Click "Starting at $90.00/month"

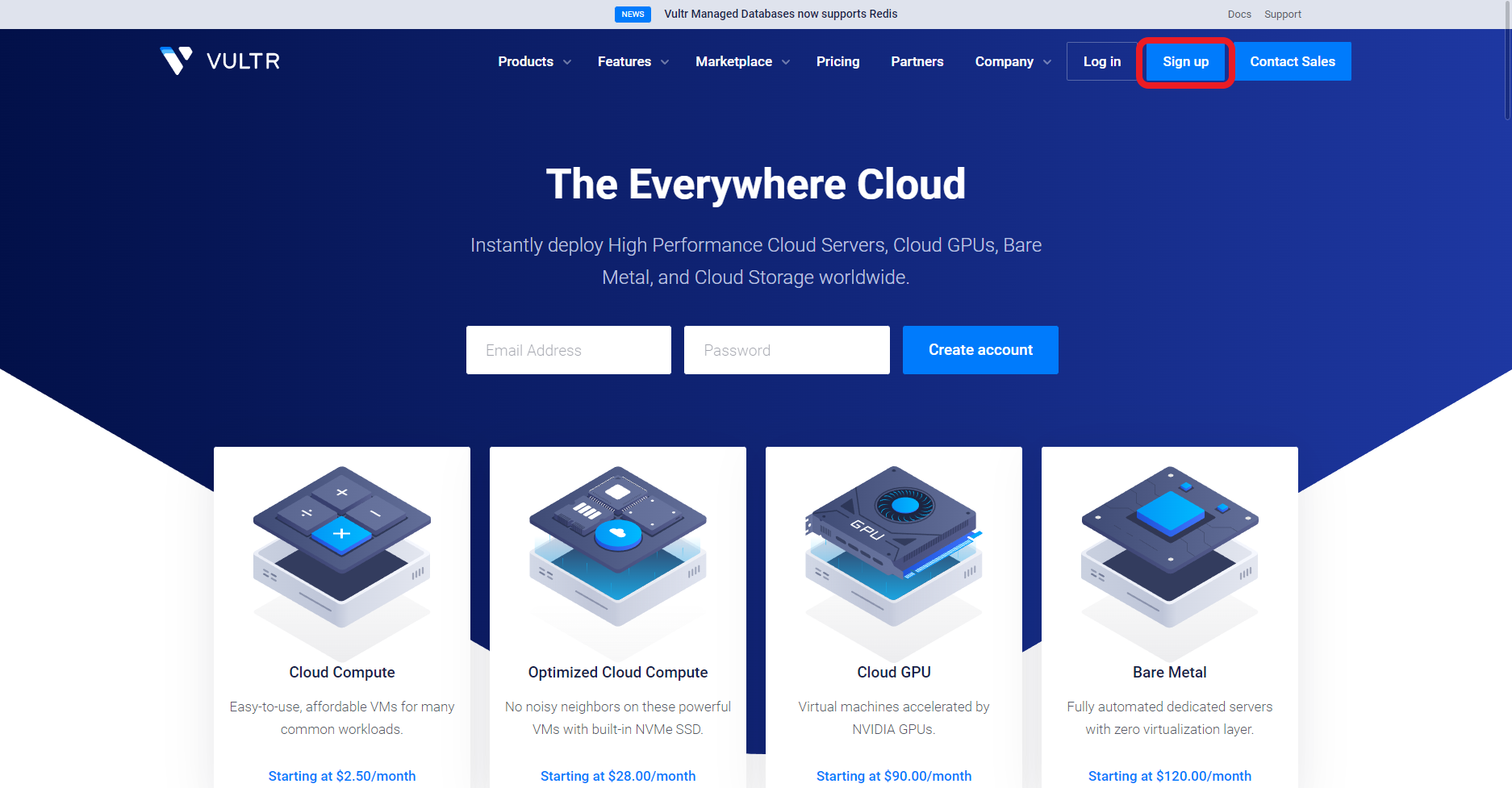(894, 776)
